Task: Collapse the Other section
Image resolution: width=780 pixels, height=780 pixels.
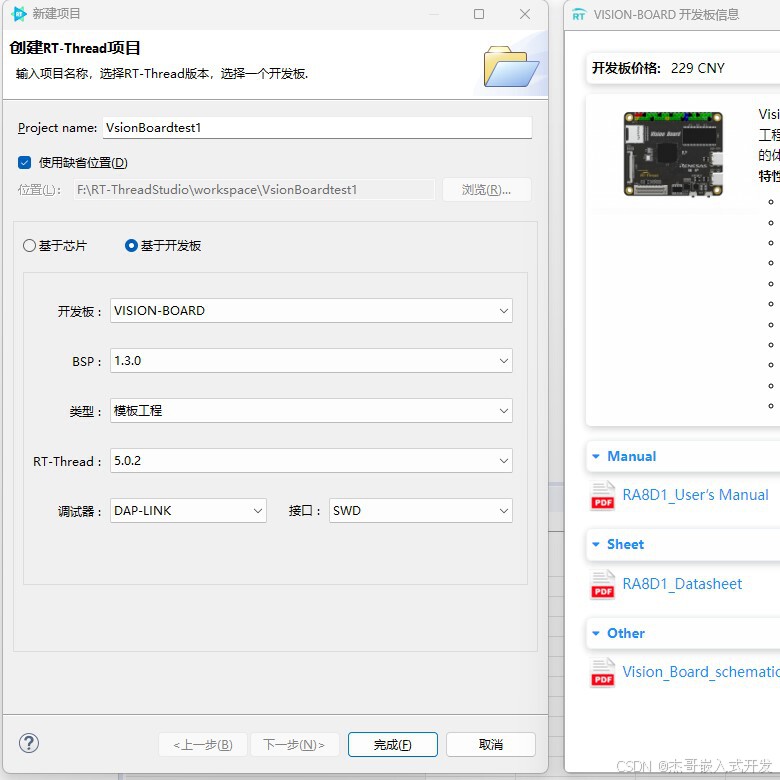Action: [596, 633]
